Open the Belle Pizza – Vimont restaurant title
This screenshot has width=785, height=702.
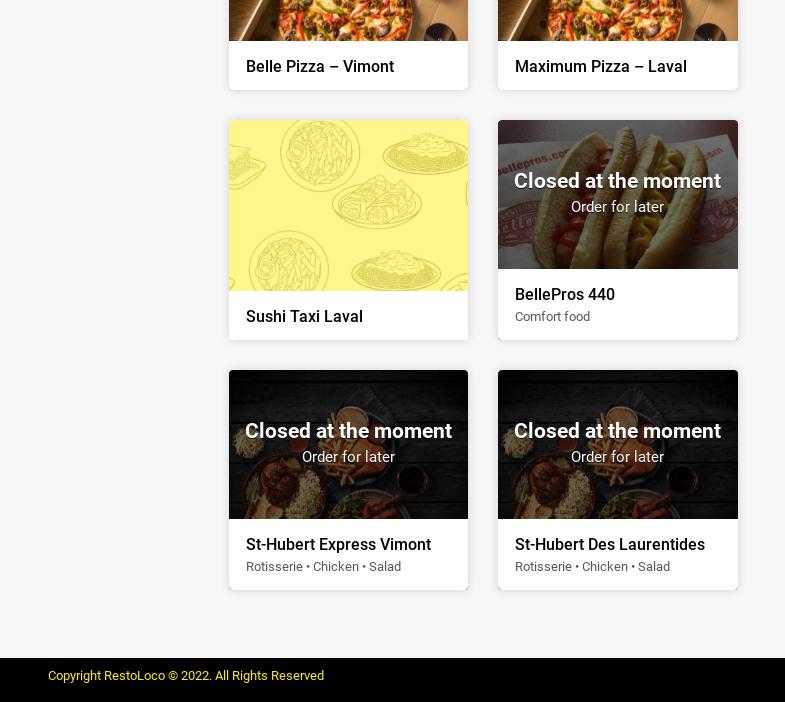(320, 66)
